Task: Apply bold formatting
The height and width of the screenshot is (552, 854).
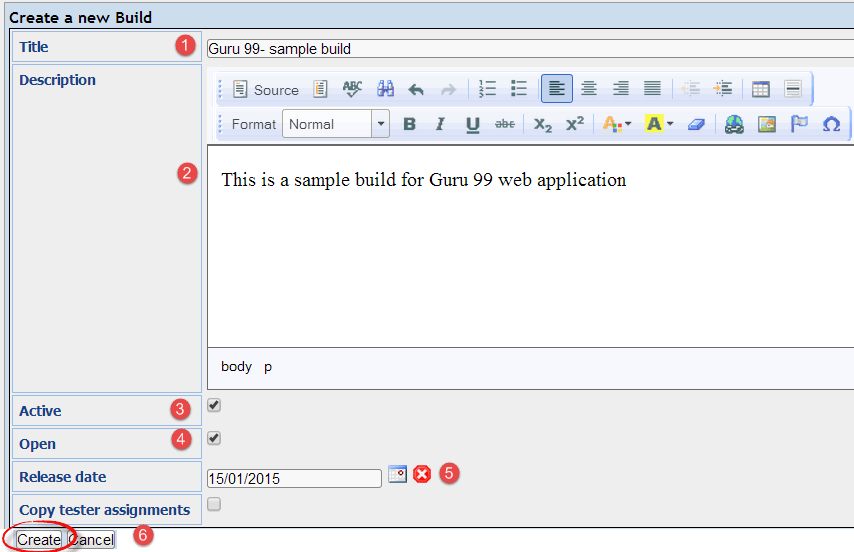Action: 409,124
